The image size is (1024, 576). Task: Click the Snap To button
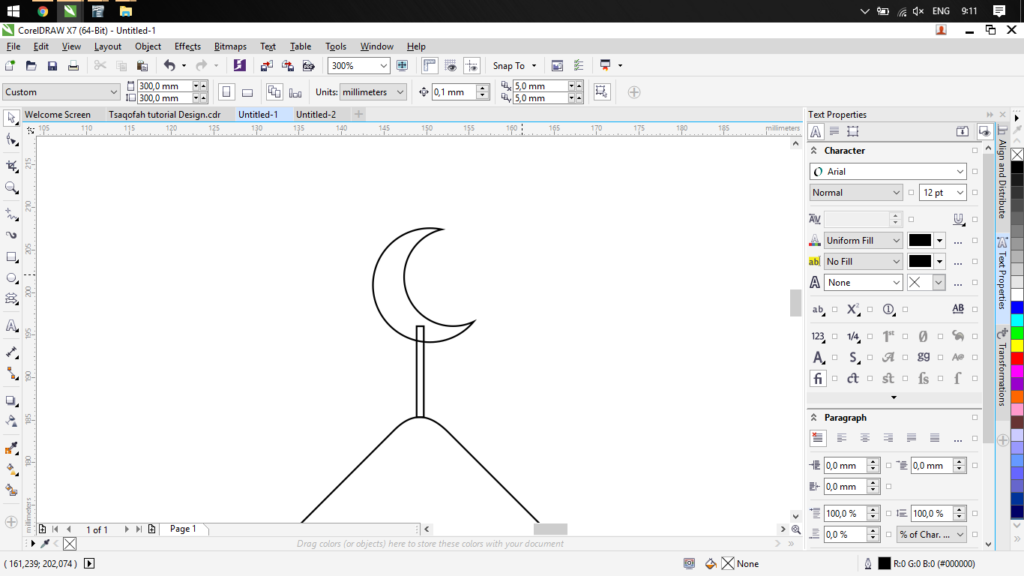(508, 66)
